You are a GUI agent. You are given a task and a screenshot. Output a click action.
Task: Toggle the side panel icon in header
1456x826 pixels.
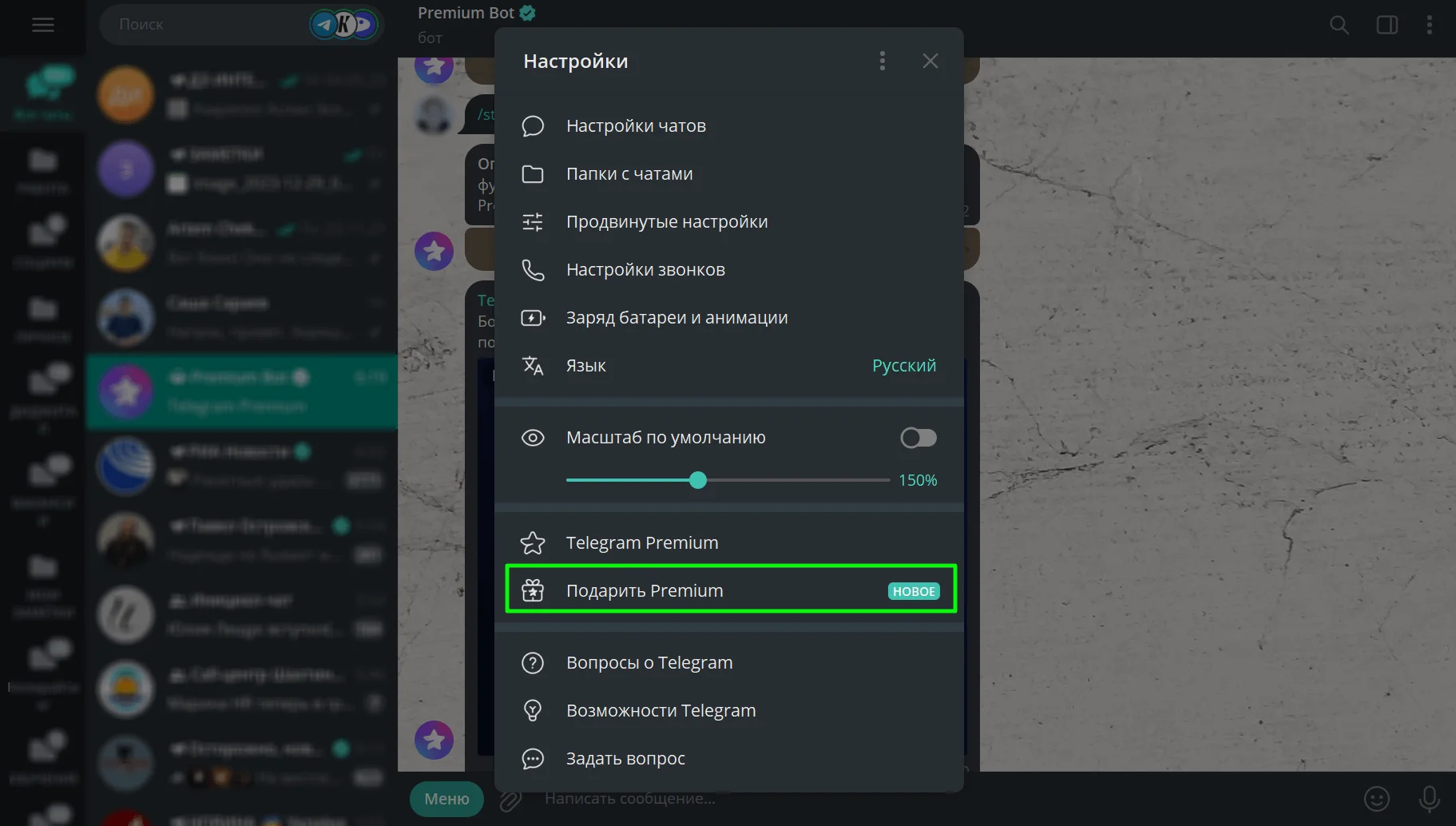tap(1387, 26)
